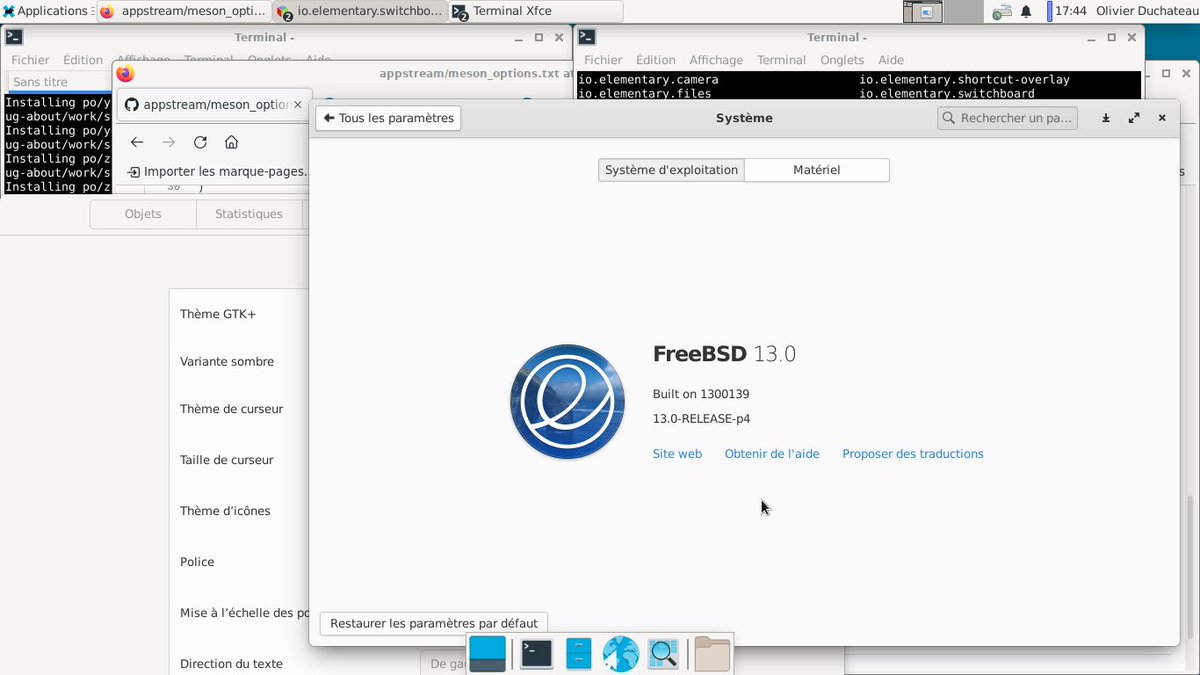Click terminal icon of the Installing po window
Image resolution: width=1200 pixels, height=675 pixels.
pos(14,37)
